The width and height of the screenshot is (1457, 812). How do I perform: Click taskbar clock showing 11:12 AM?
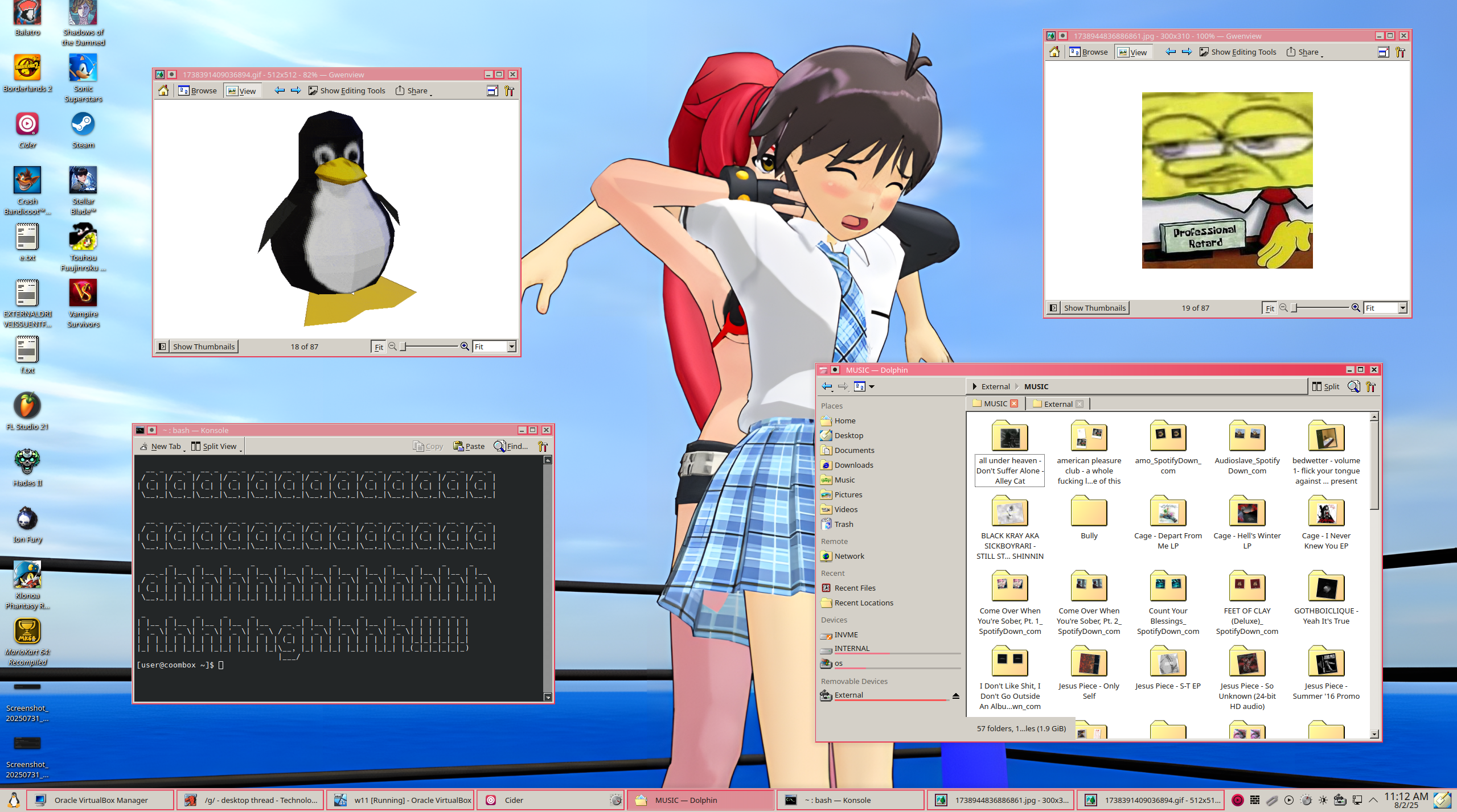click(1406, 800)
